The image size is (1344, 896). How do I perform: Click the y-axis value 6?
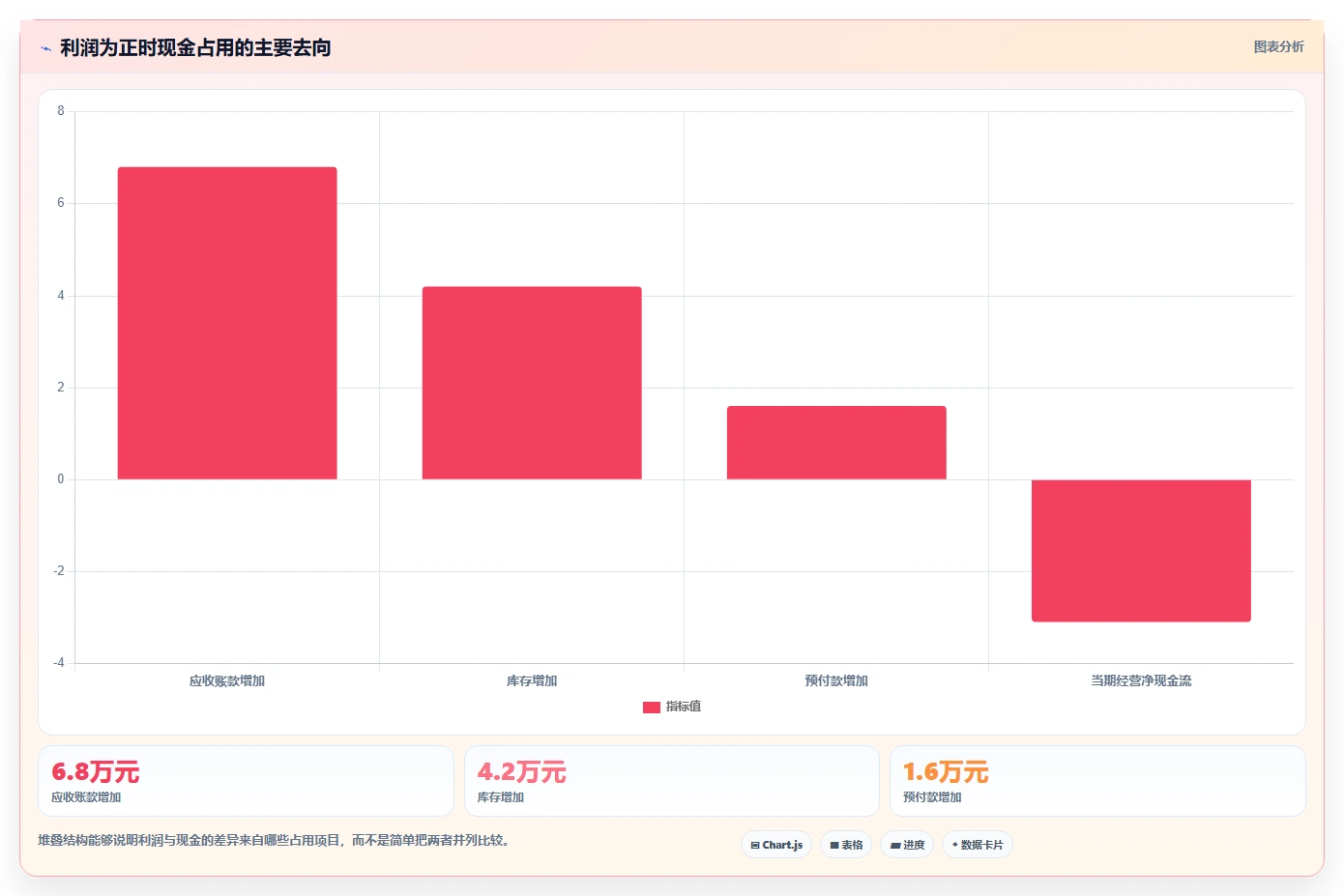tap(61, 203)
